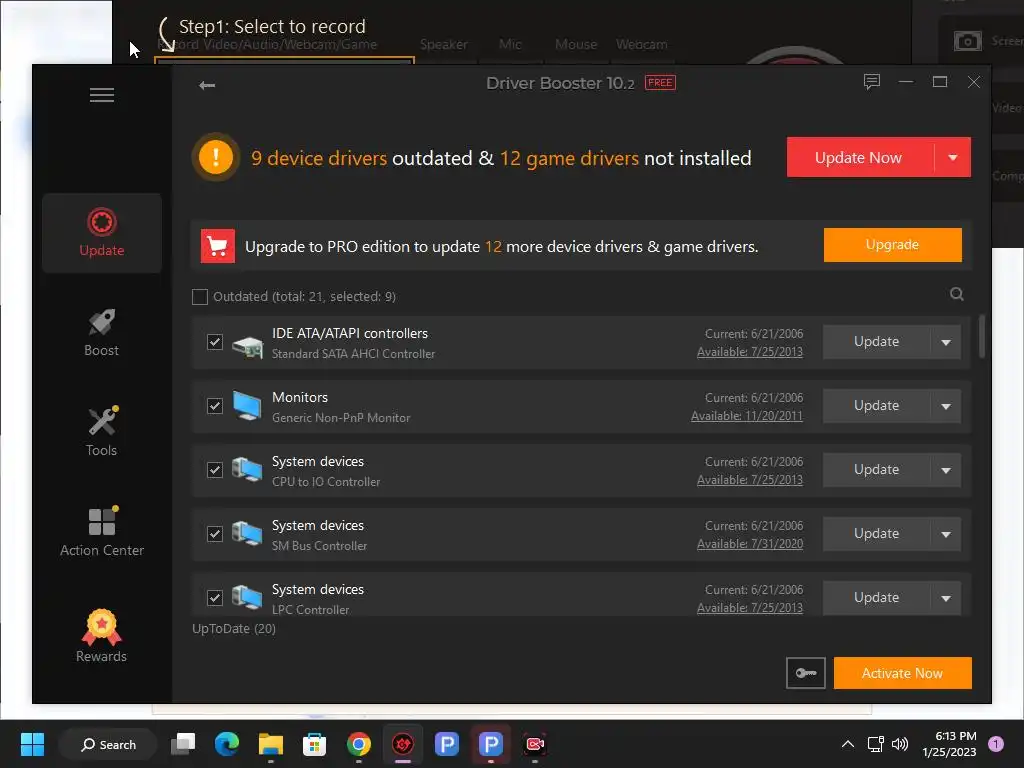Viewport: 1024px width, 768px height.
Task: Open Task View on the taskbar
Action: [183, 744]
